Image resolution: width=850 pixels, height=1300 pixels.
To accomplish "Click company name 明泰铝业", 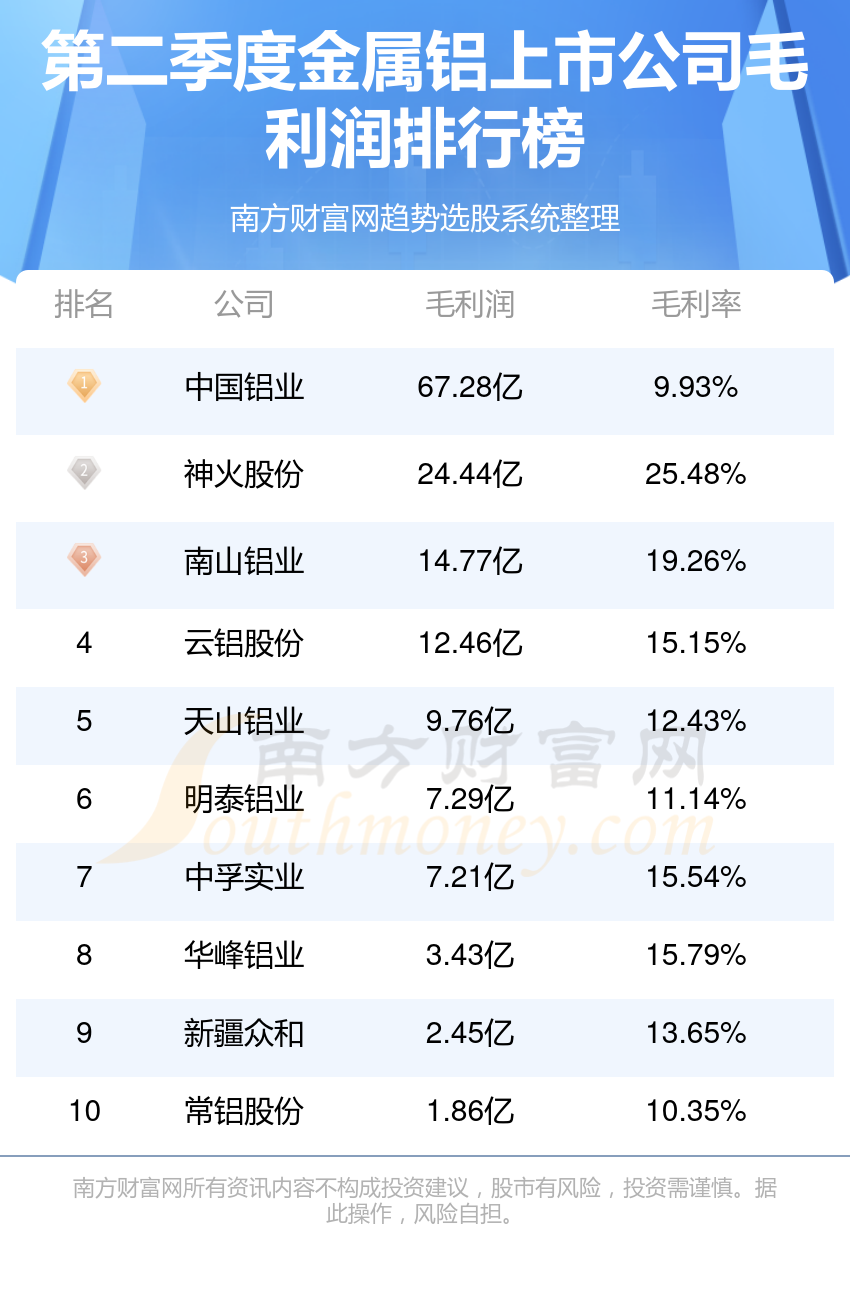I will point(244,799).
